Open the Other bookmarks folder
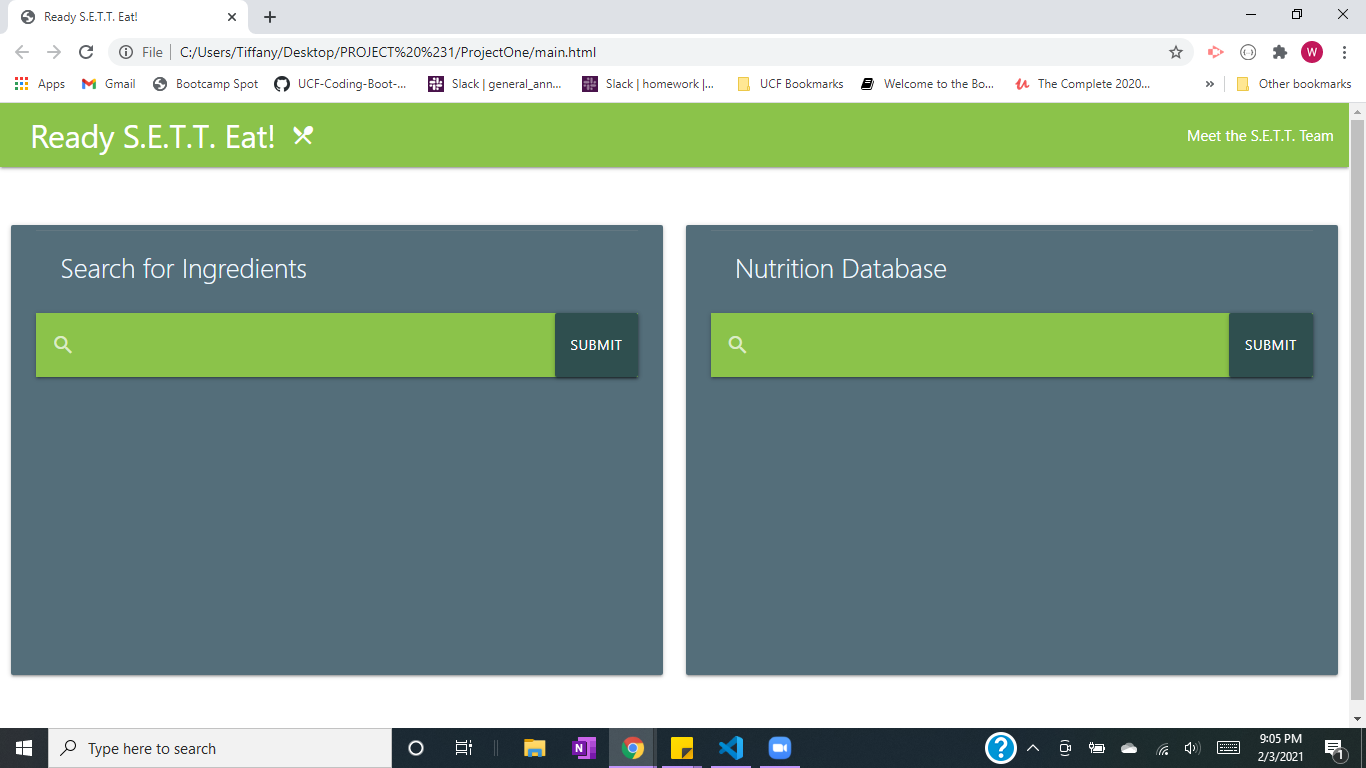The width and height of the screenshot is (1366, 768). coord(1294,84)
